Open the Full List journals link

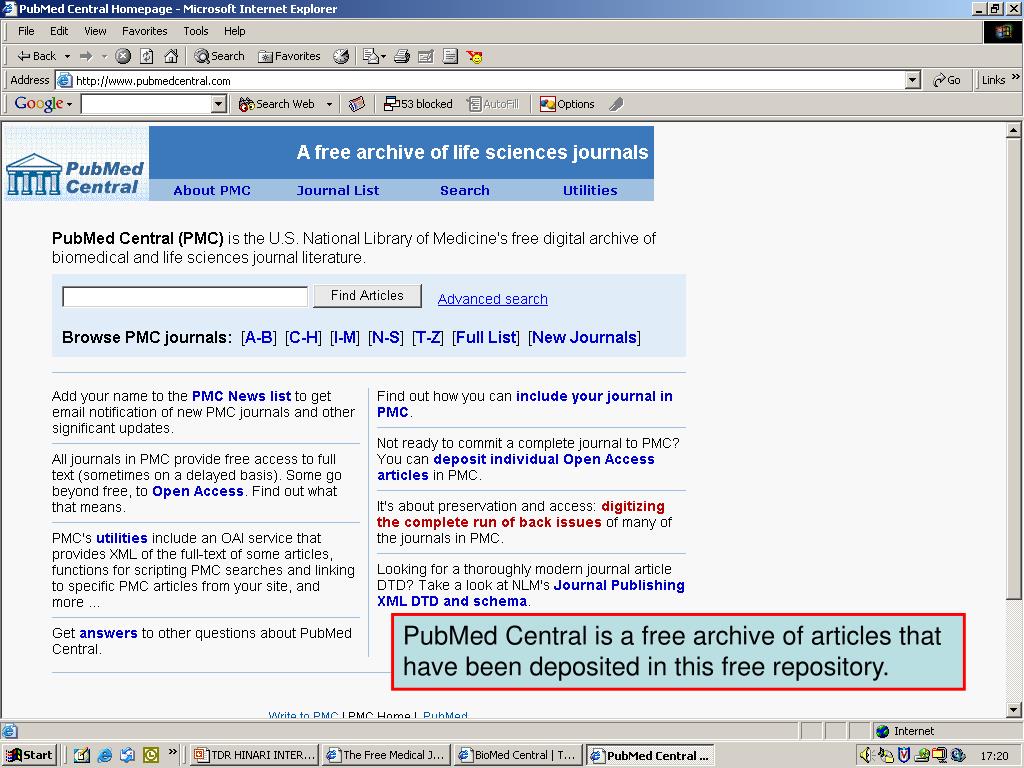(x=486, y=338)
